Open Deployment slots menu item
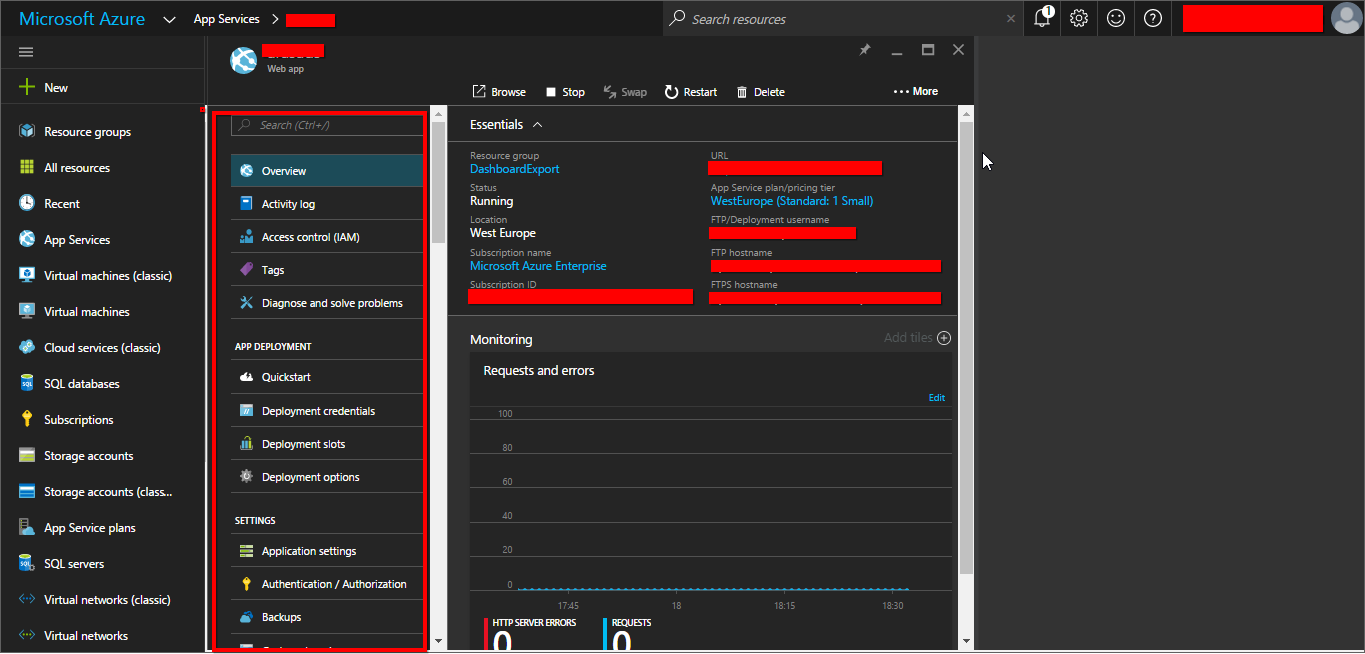Image resolution: width=1365 pixels, height=654 pixels. (x=303, y=444)
